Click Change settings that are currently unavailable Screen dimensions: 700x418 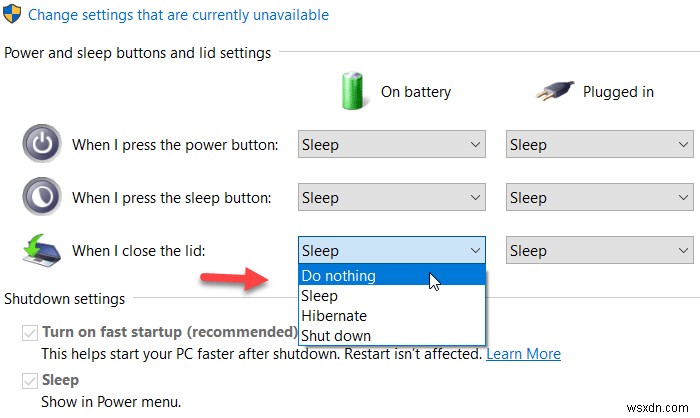click(178, 15)
